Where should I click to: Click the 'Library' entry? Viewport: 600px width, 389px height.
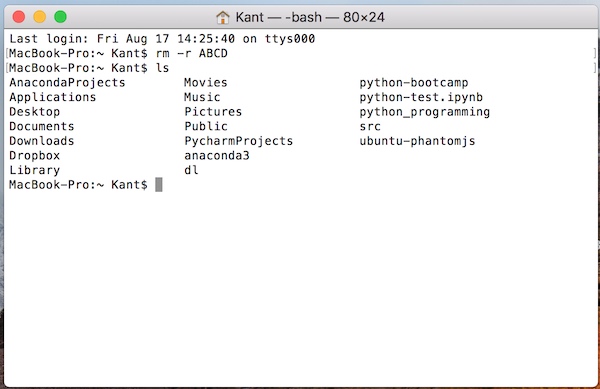(x=34, y=170)
